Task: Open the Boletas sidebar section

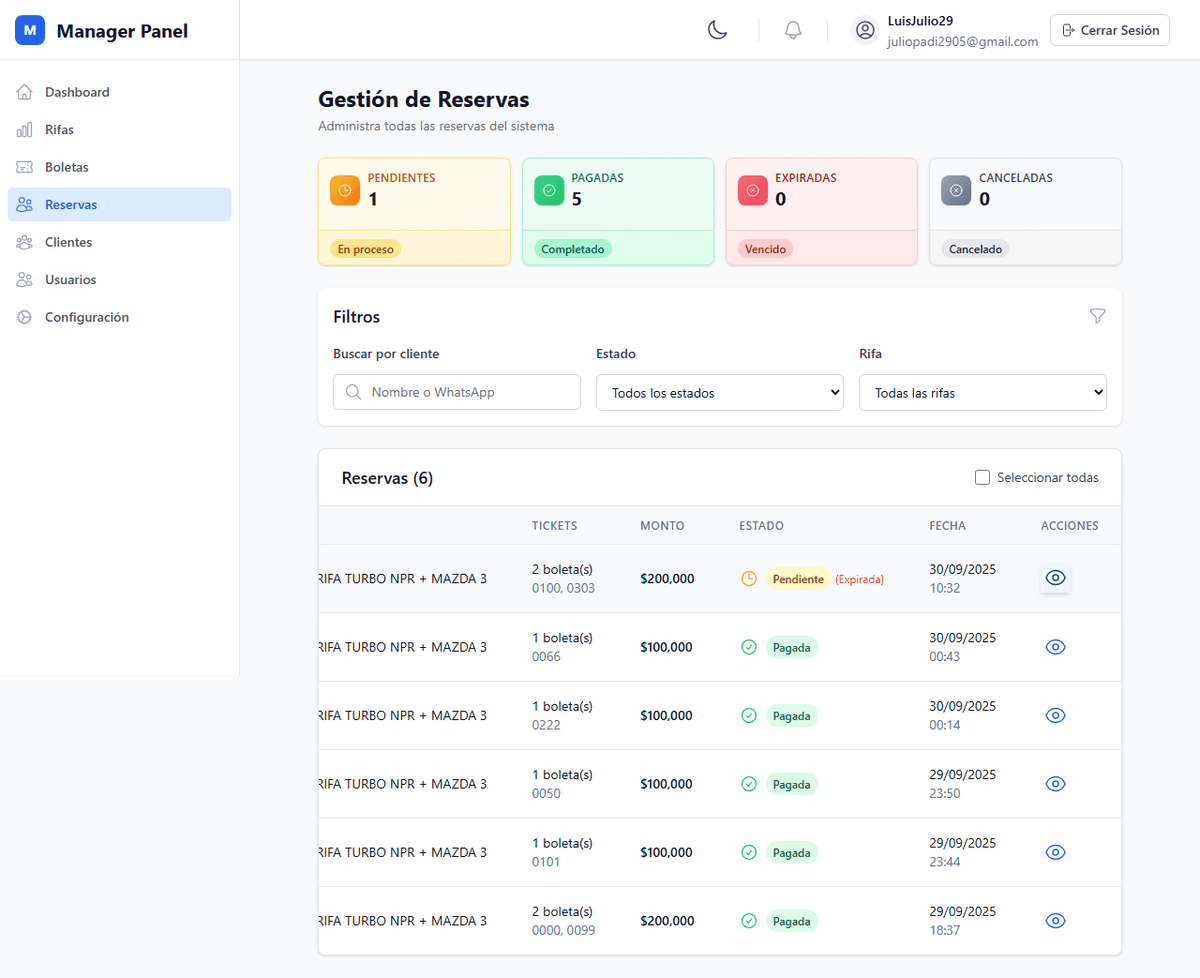Action: (67, 167)
